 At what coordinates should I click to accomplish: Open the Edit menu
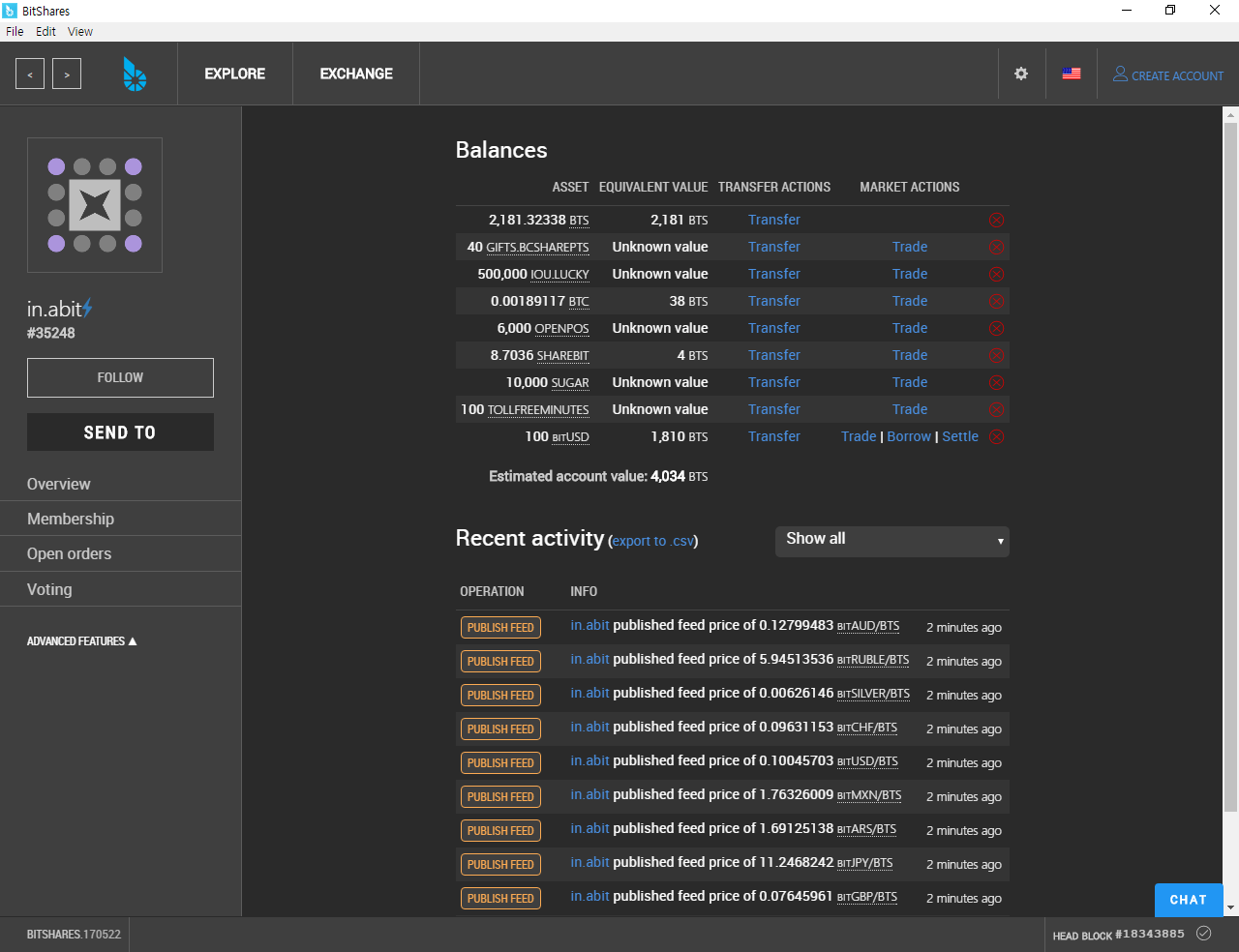45,31
